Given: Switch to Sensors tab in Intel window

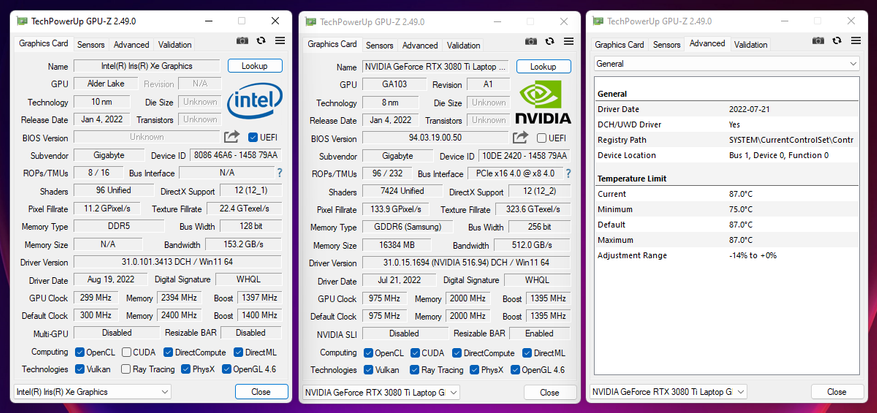Looking at the screenshot, I should [x=91, y=45].
